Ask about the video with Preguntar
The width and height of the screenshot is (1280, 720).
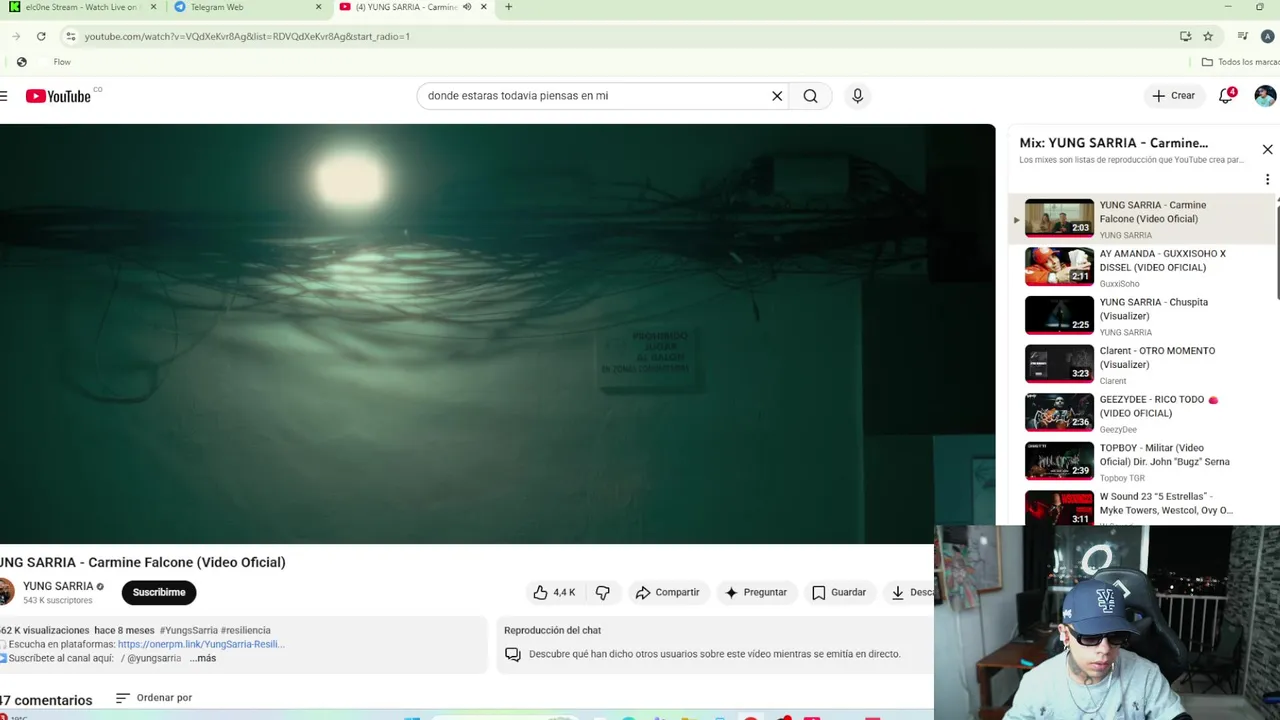[x=756, y=592]
